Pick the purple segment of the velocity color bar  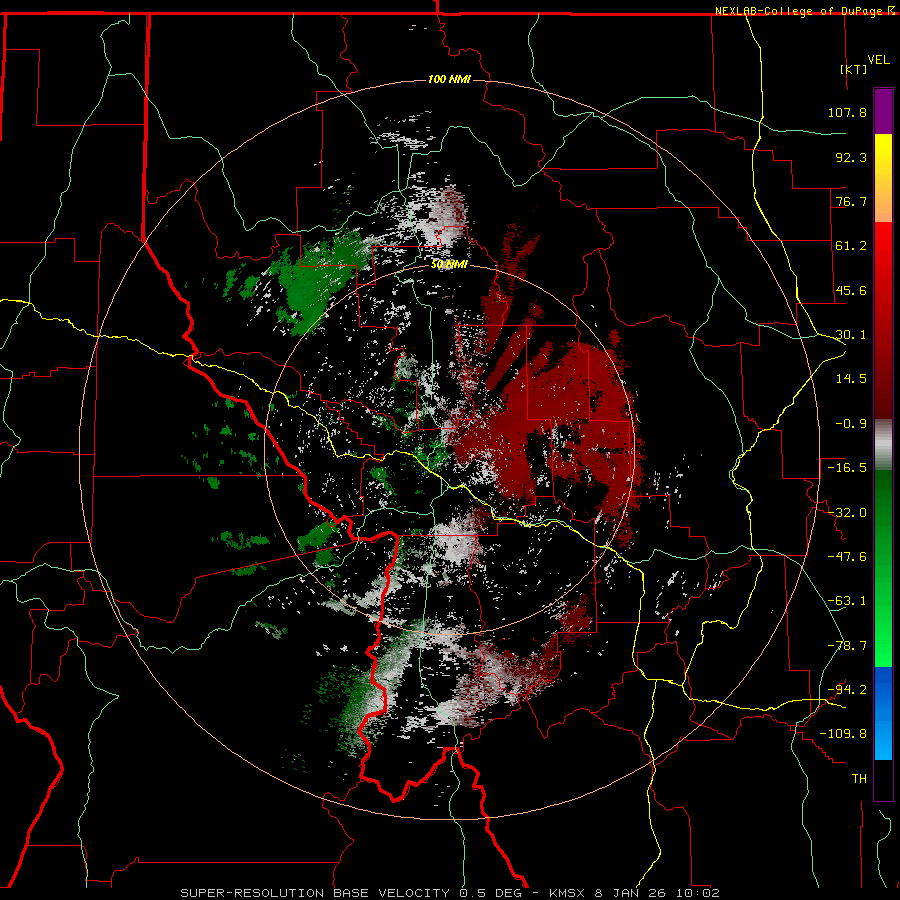pyautogui.click(x=883, y=111)
